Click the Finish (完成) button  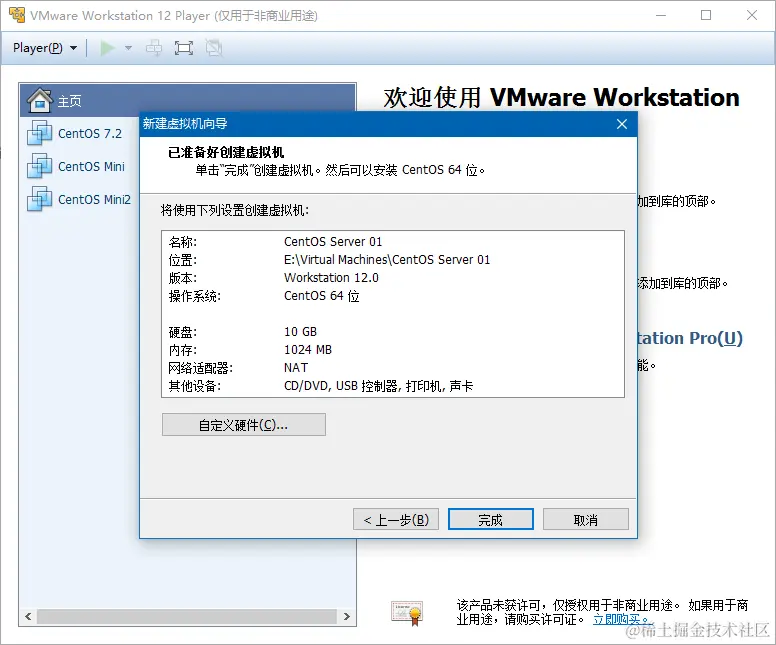point(490,519)
